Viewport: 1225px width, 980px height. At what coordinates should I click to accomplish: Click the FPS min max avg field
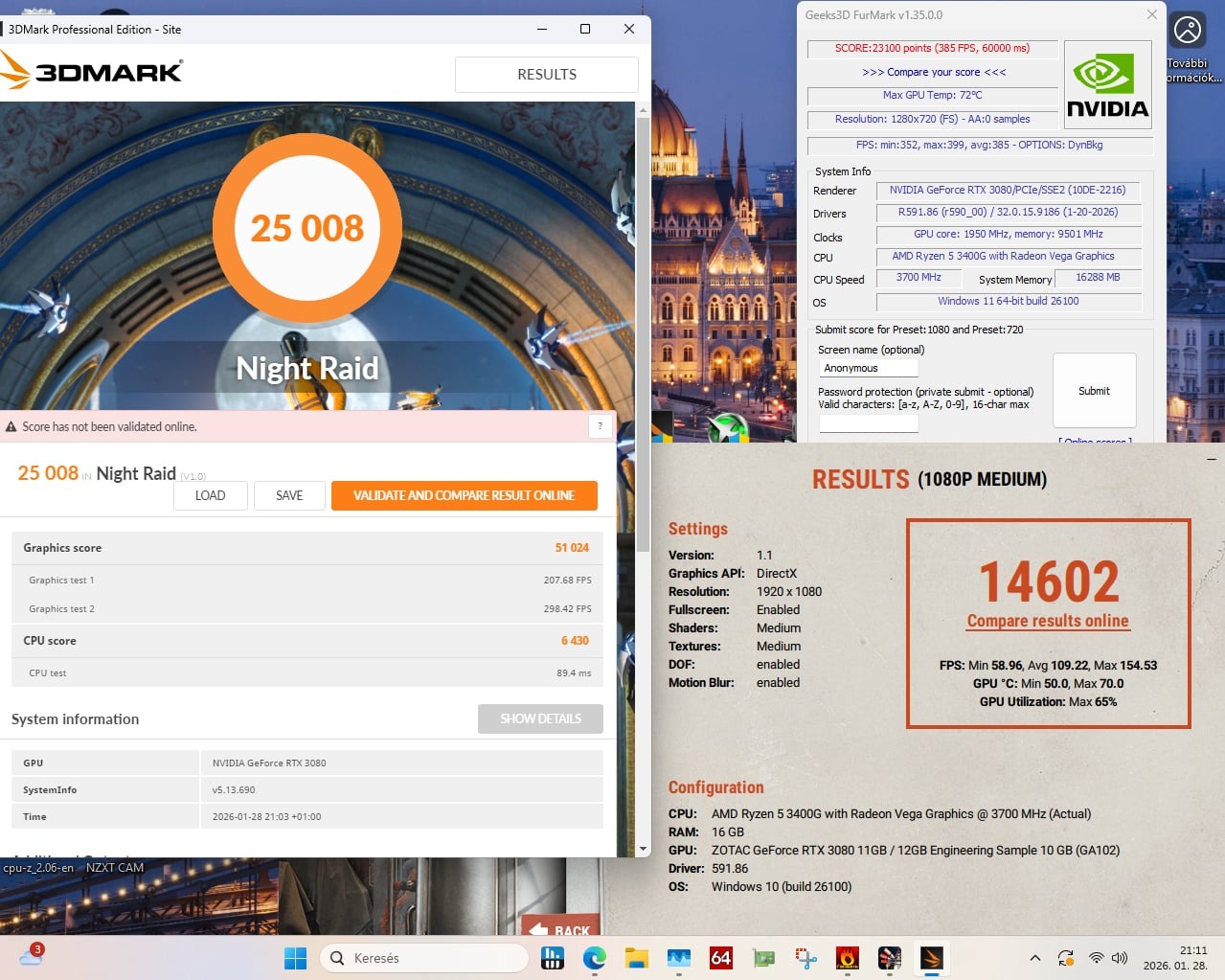click(x=979, y=146)
